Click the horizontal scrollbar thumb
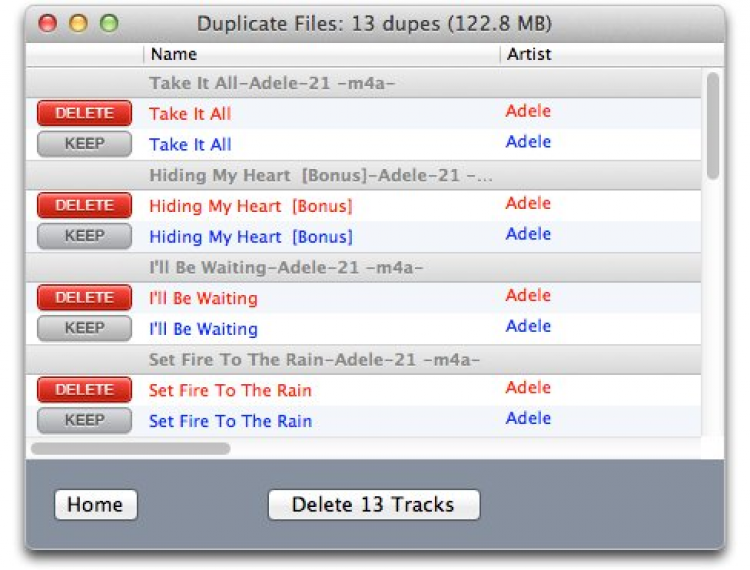The image size is (750, 570). 130,449
